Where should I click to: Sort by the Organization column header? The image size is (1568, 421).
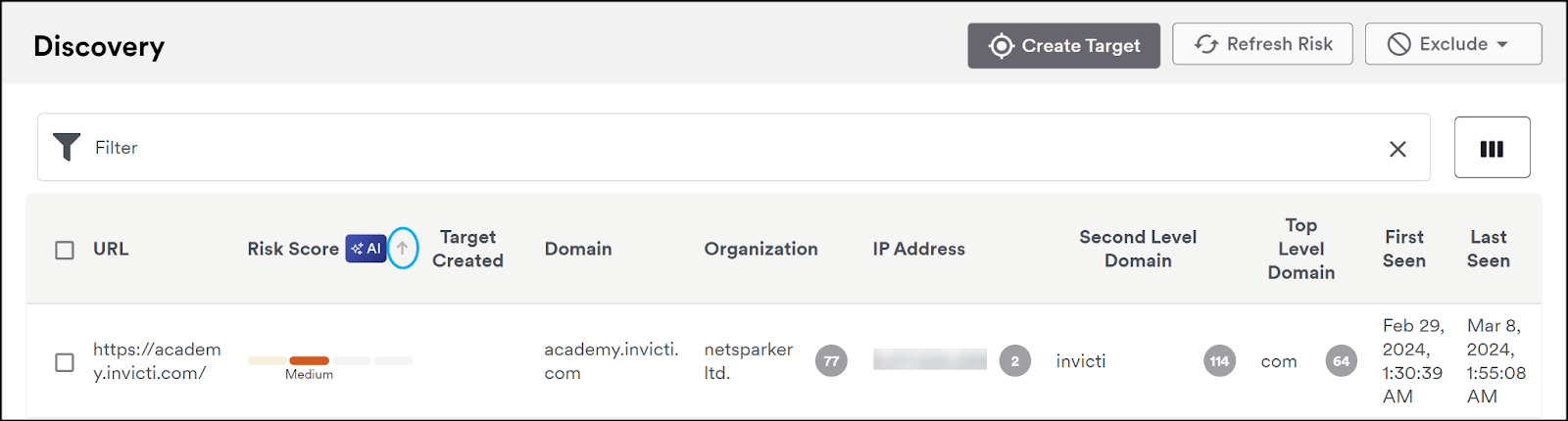(760, 249)
